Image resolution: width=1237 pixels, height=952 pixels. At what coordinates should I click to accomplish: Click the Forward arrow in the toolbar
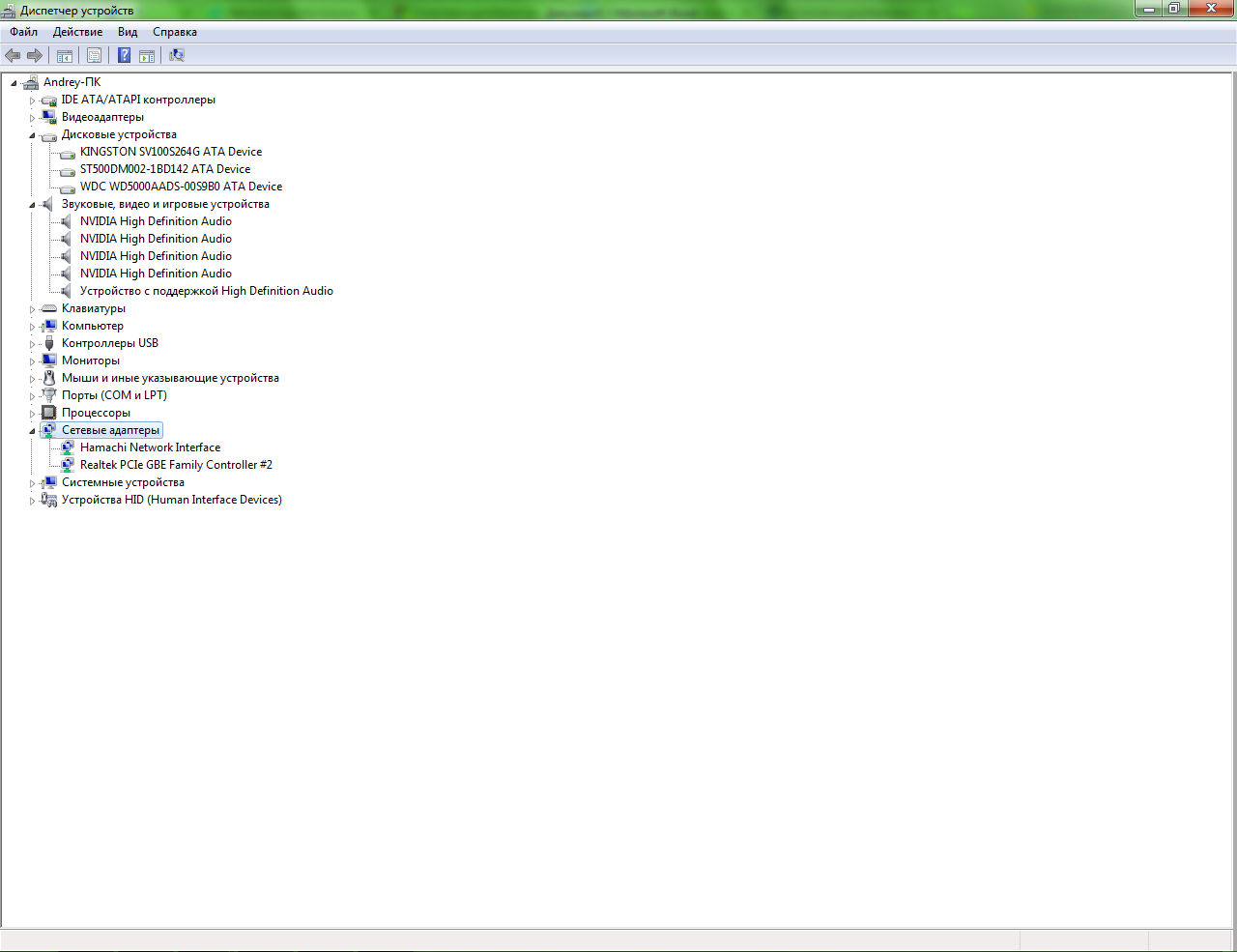click(x=35, y=55)
